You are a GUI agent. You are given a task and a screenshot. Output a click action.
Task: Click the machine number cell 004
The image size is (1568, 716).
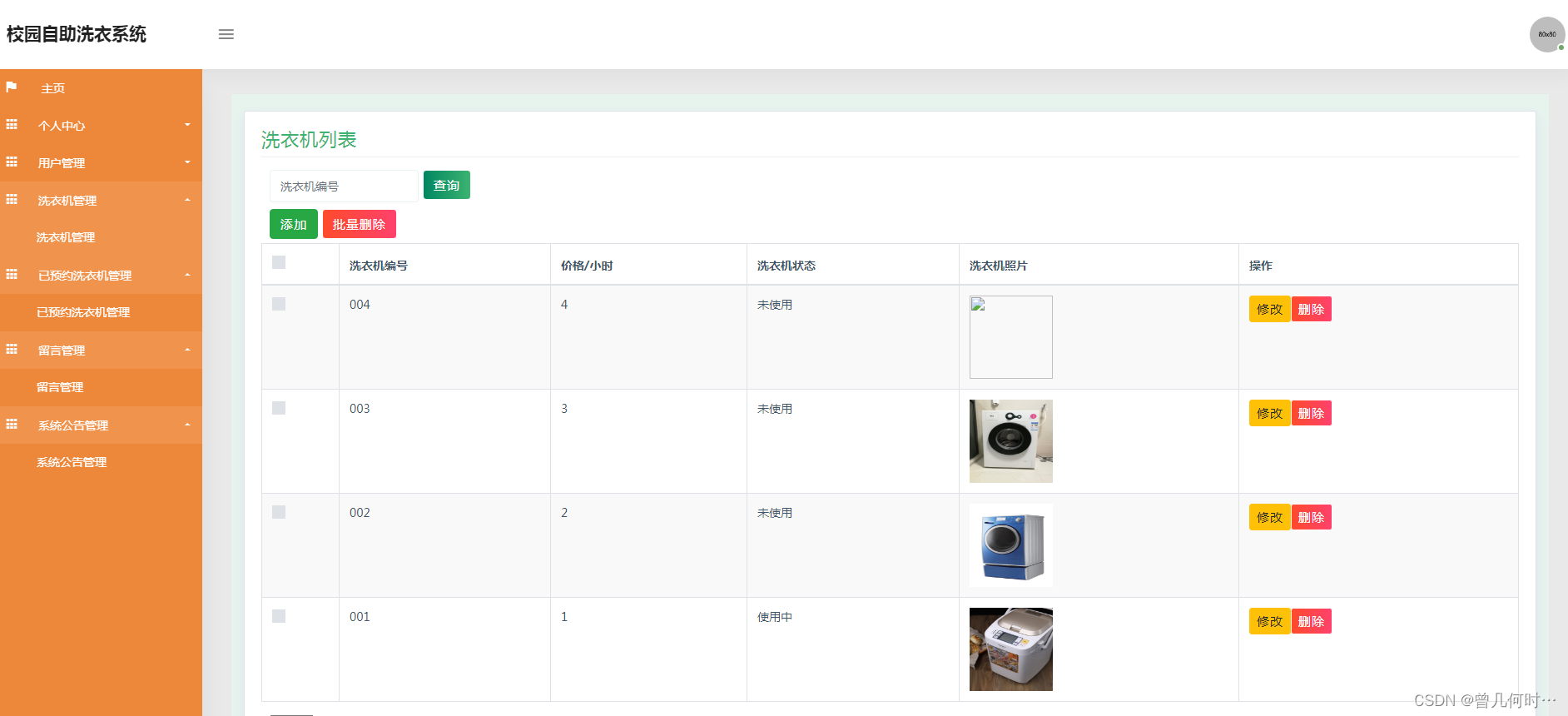click(x=360, y=305)
